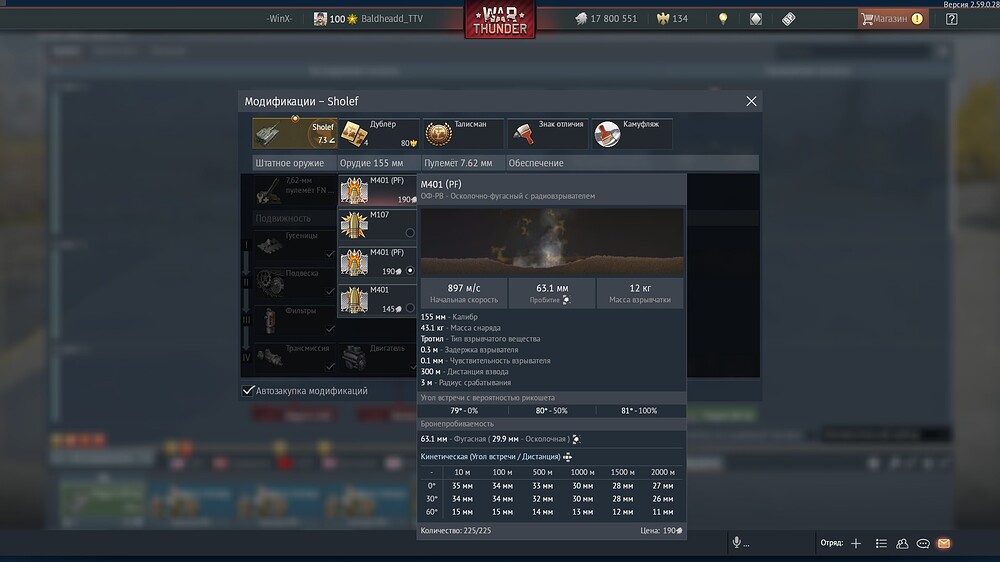1000x562 pixels.
Task: Click the bottom M401 shell icon
Action: coord(354,300)
